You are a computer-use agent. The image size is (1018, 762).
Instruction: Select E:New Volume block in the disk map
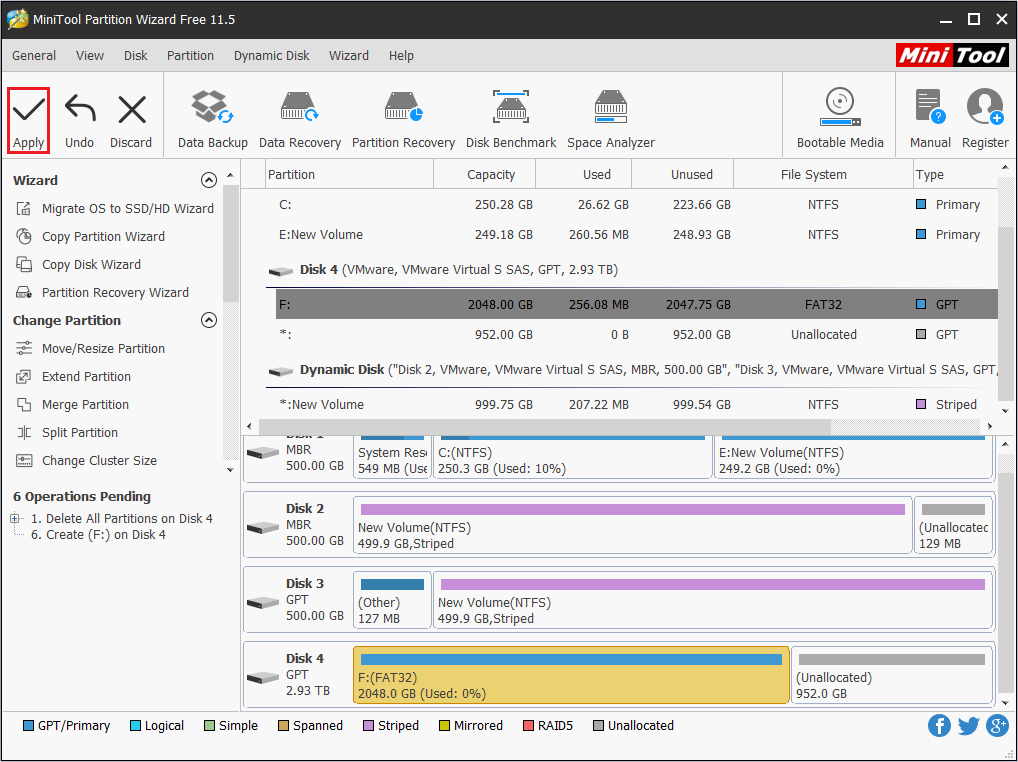pyautogui.click(x=854, y=457)
